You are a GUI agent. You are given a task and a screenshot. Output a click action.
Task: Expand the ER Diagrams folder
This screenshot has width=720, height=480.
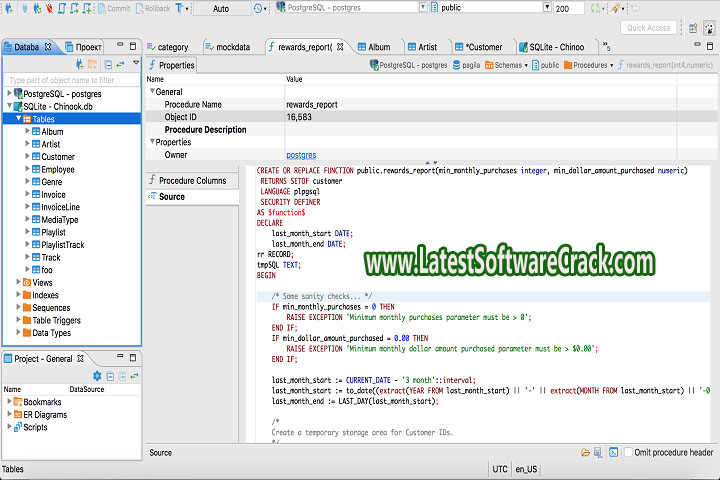(10, 414)
